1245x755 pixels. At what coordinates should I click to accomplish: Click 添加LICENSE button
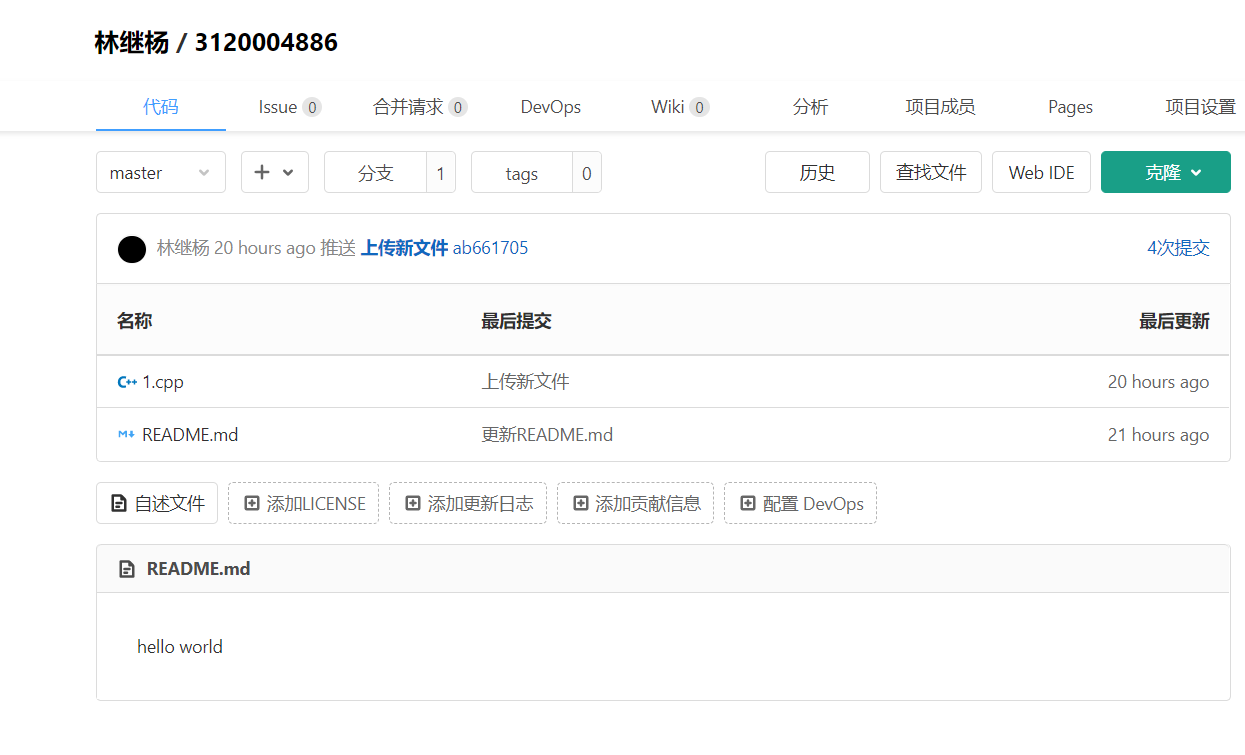click(x=303, y=503)
